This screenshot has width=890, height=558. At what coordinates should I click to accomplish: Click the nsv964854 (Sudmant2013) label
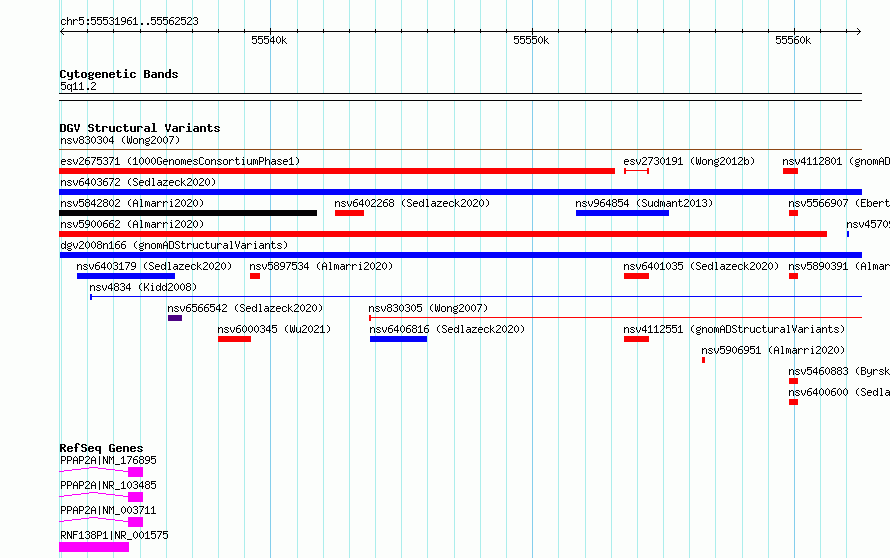(x=644, y=203)
